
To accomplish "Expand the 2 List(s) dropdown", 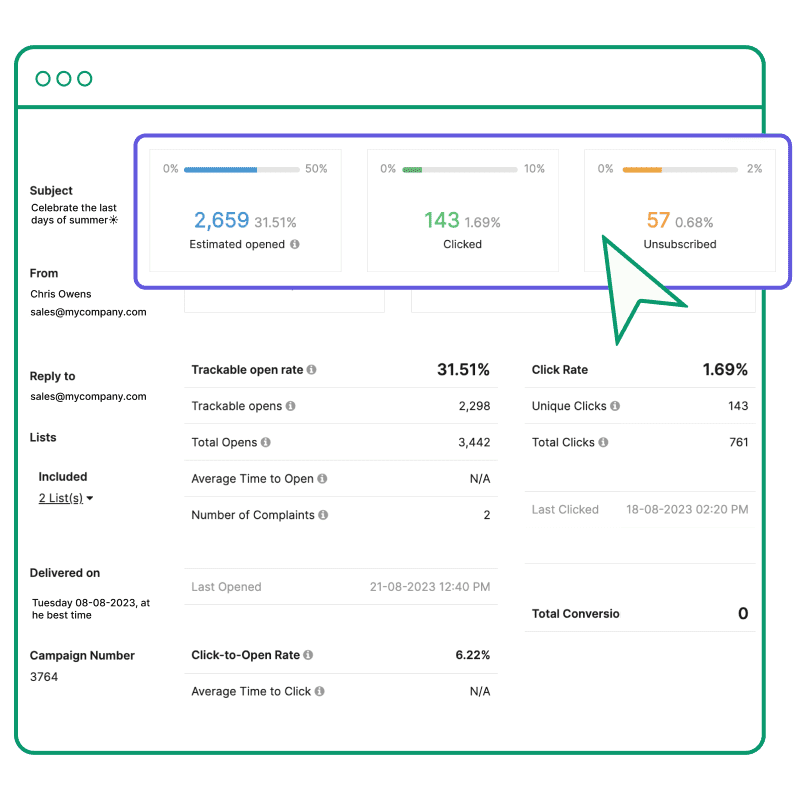I will coord(65,497).
